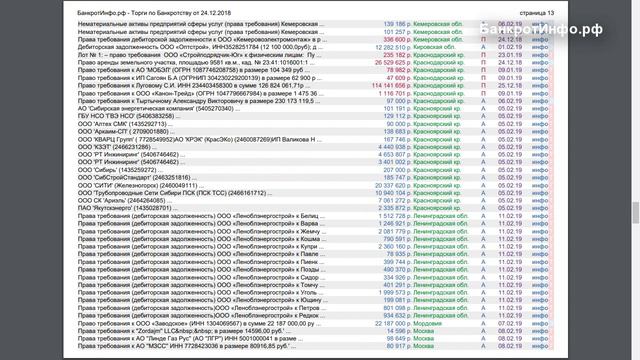Click the Ленoблэнергострой lot title ending in 'к Пиенк'
Image resolution: width=640 pixels, height=360 pixels.
201,262
